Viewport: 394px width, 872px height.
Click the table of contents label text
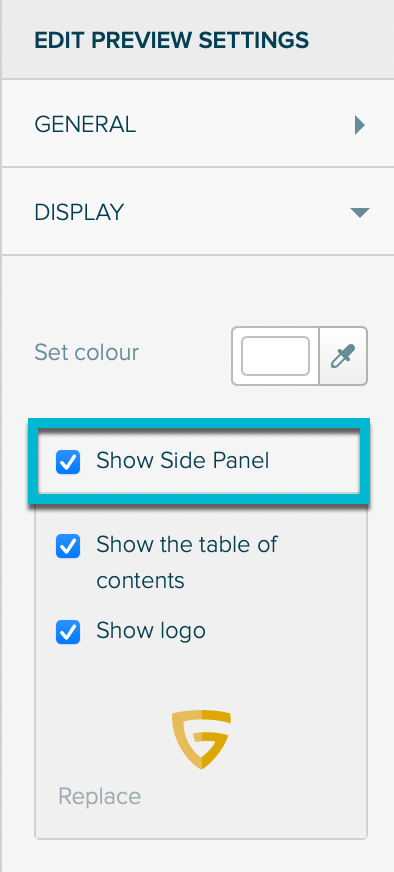pos(186,562)
